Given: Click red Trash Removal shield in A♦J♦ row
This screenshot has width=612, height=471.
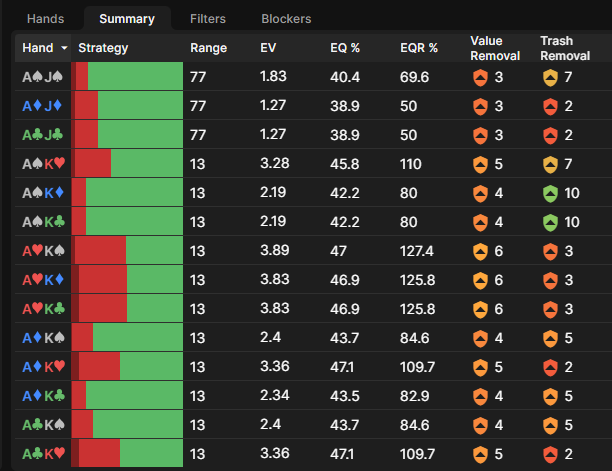Looking at the screenshot, I should click(x=549, y=106).
